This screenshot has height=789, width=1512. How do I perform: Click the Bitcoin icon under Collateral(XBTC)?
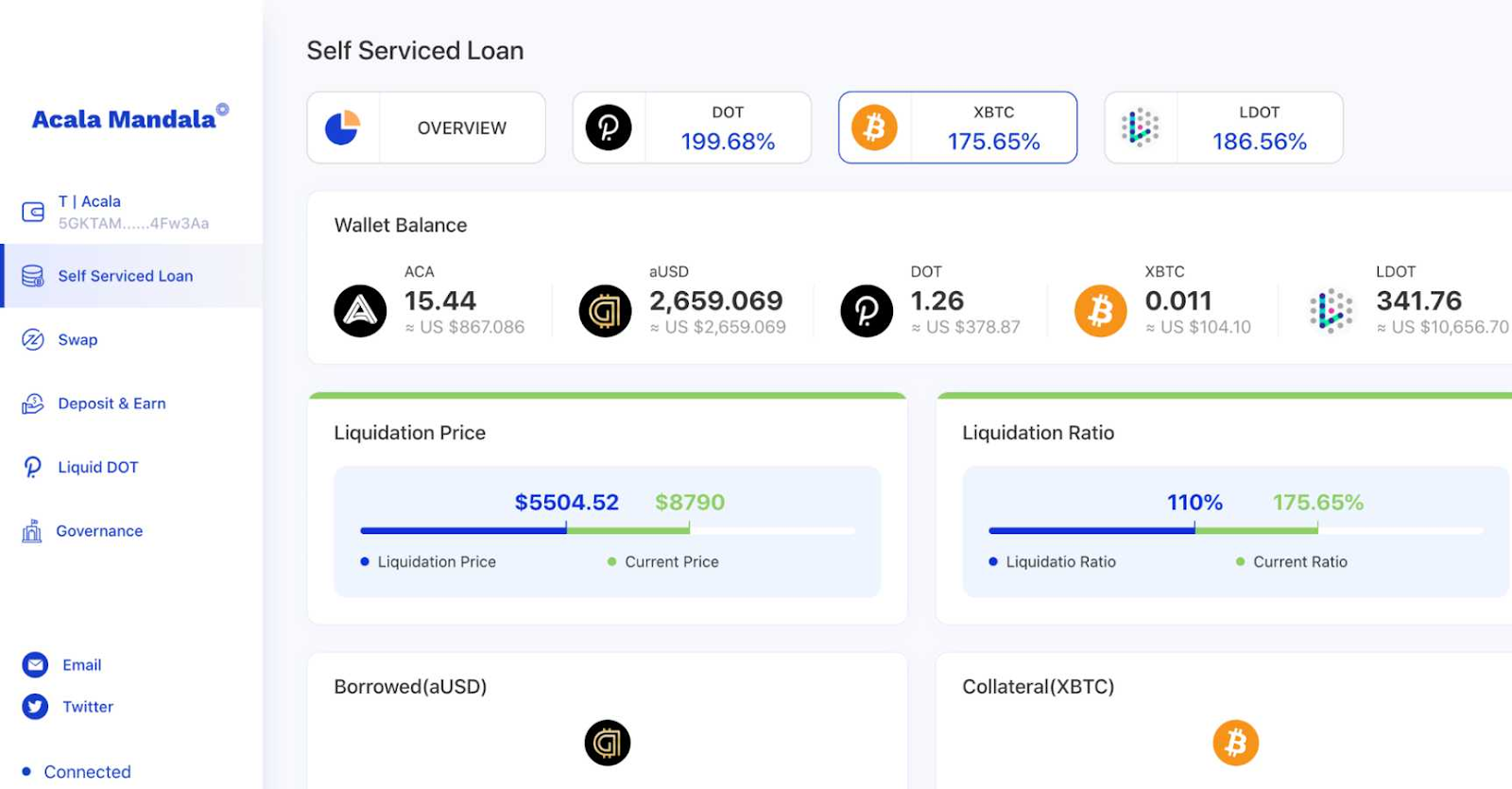[1236, 743]
